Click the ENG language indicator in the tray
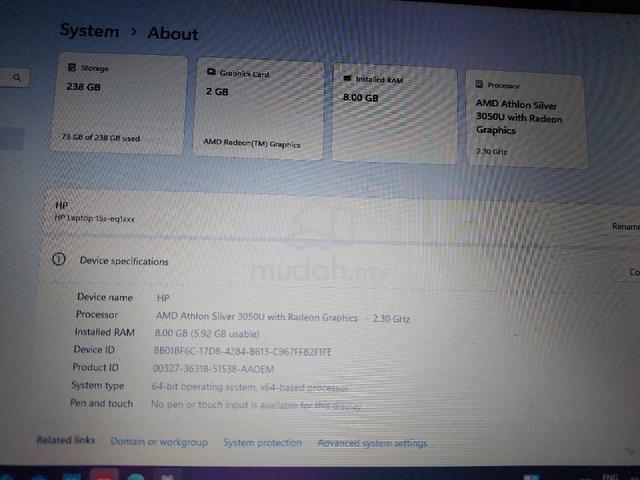The height and width of the screenshot is (480, 640). (610, 477)
